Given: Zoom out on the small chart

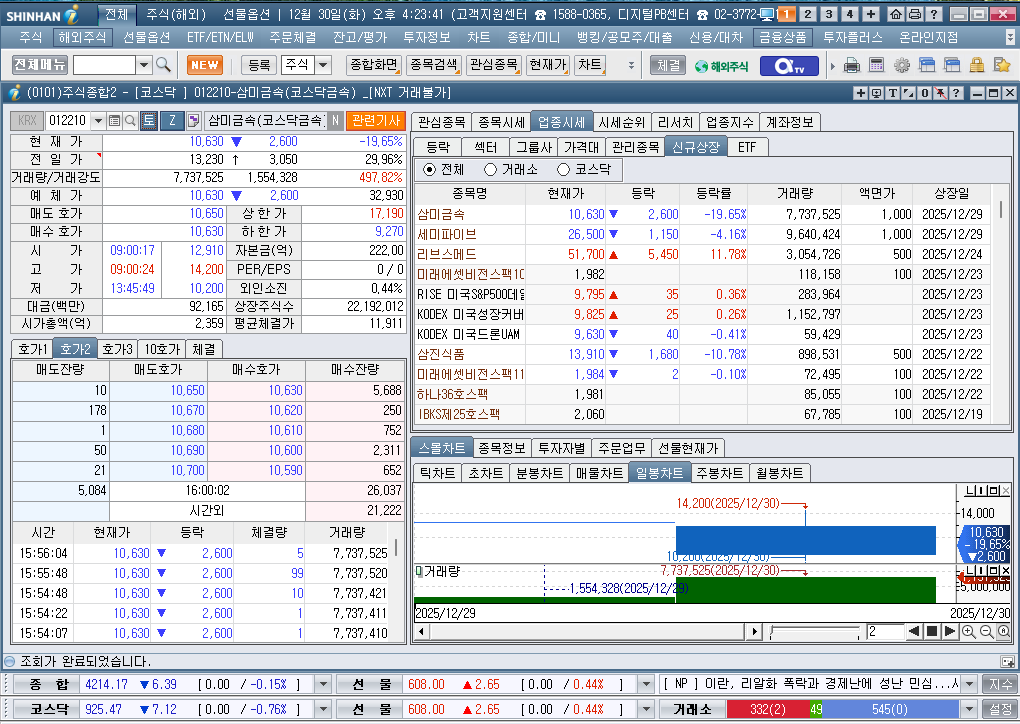Looking at the screenshot, I should [986, 632].
